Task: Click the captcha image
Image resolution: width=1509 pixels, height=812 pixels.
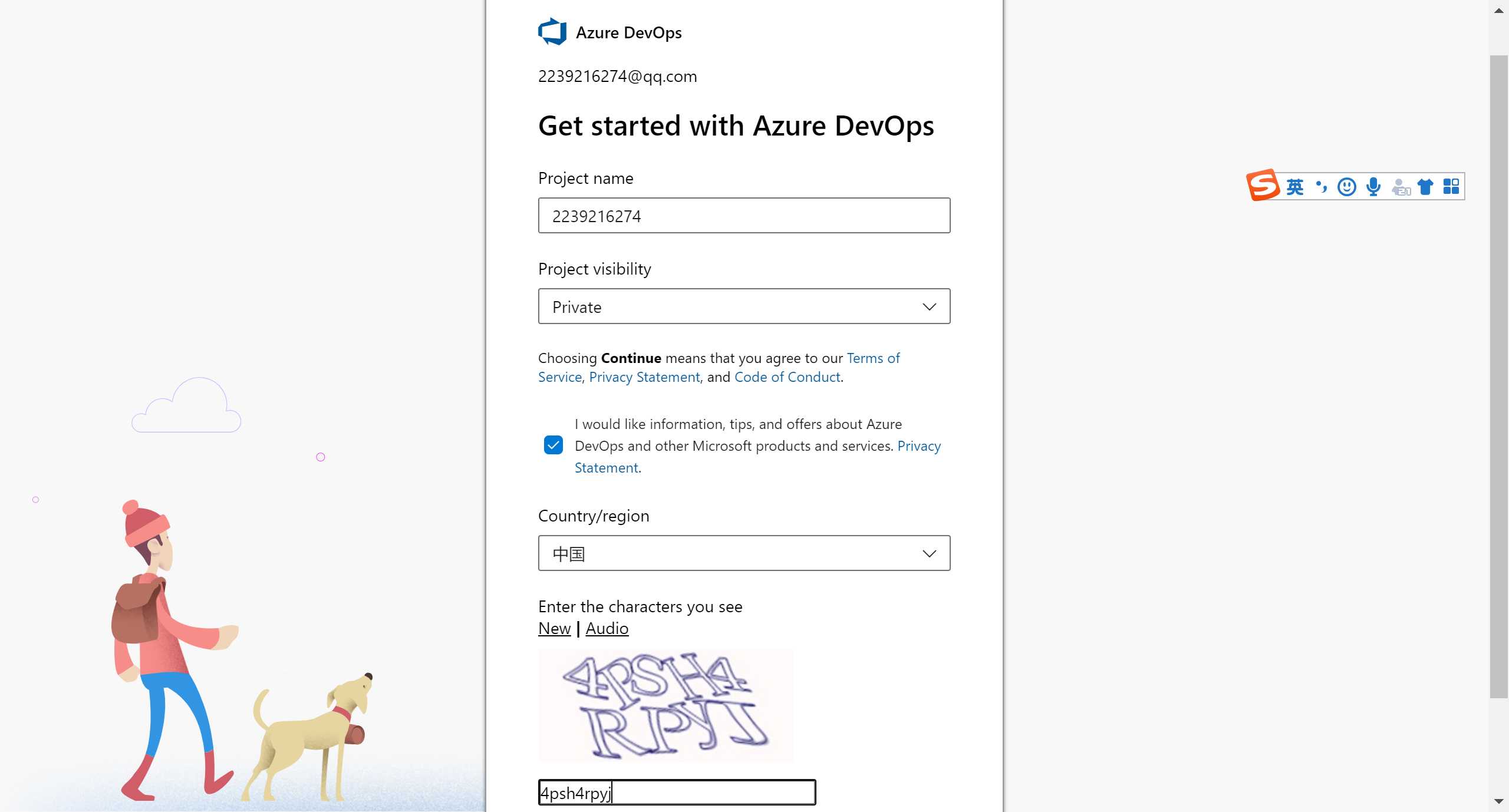Action: coord(666,705)
